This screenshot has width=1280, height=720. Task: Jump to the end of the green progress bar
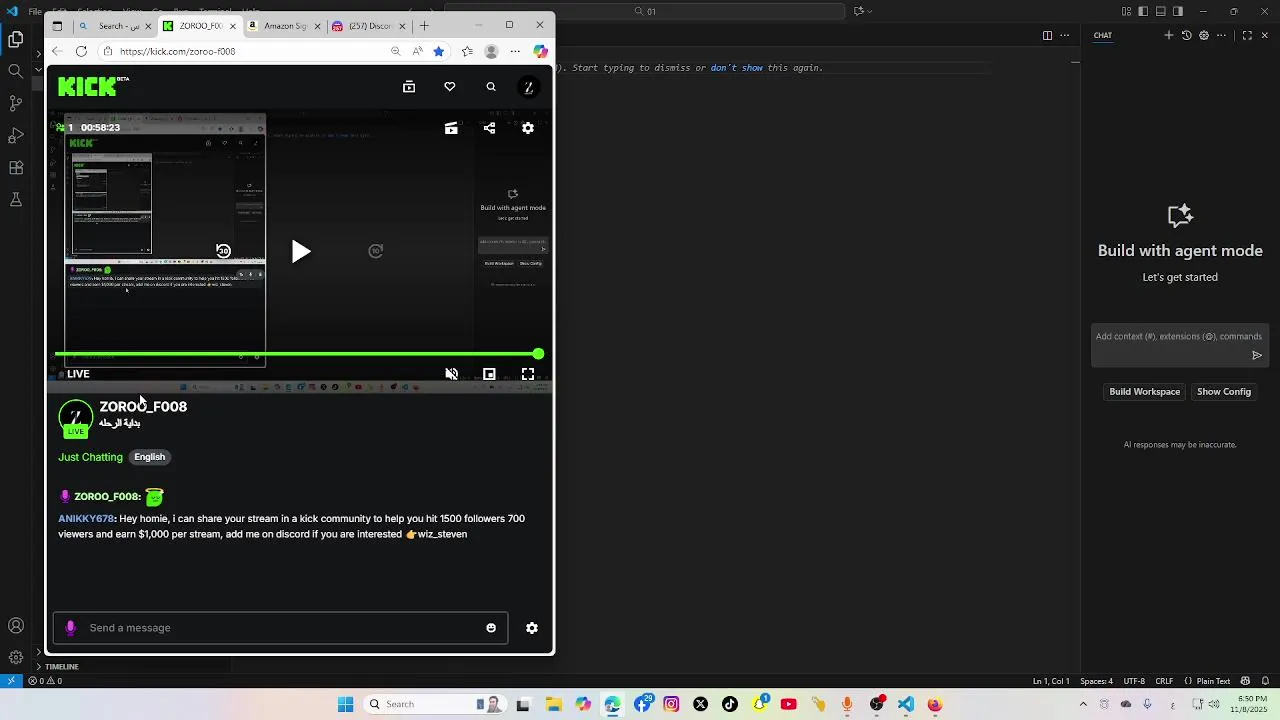(x=538, y=354)
